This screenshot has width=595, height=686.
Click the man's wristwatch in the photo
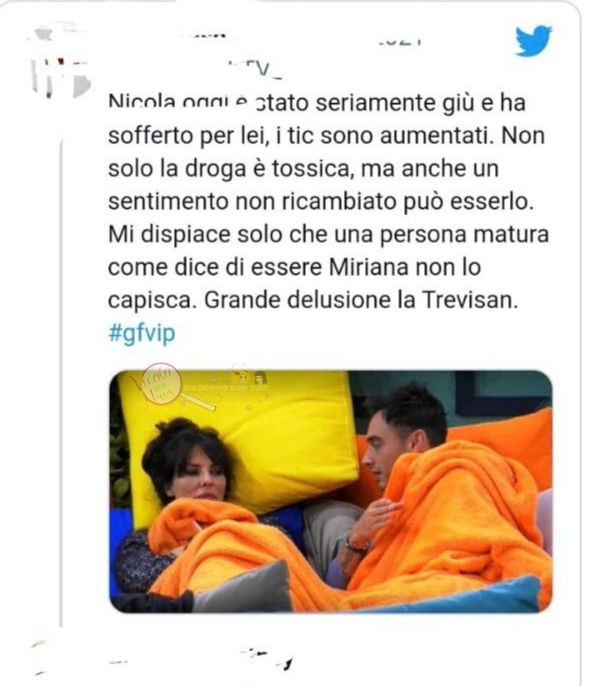[358, 546]
